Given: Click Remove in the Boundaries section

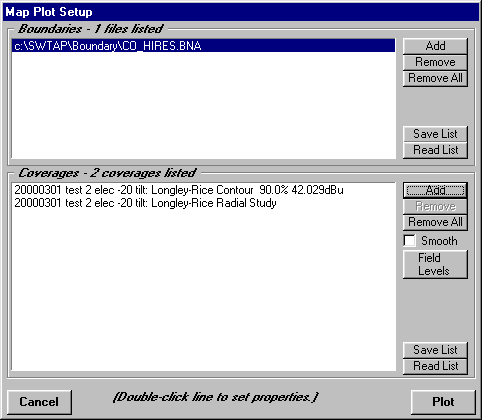Looking at the screenshot, I should (x=435, y=62).
